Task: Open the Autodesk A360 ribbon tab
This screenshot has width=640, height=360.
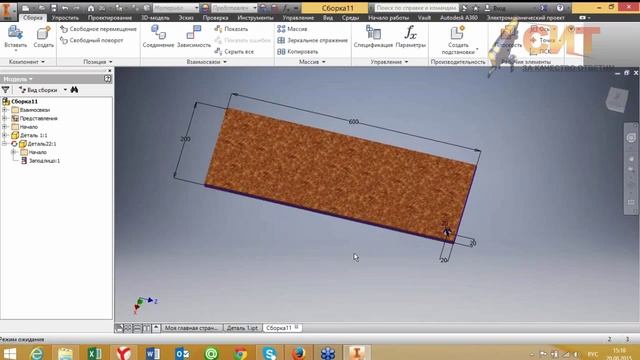Action: point(459,18)
